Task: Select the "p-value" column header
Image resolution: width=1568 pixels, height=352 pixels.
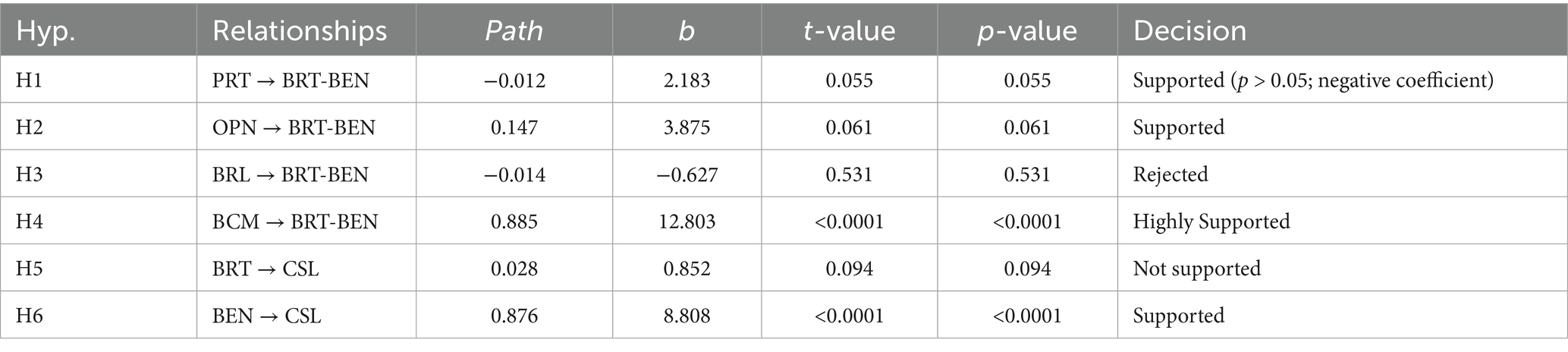Action: point(1027,31)
